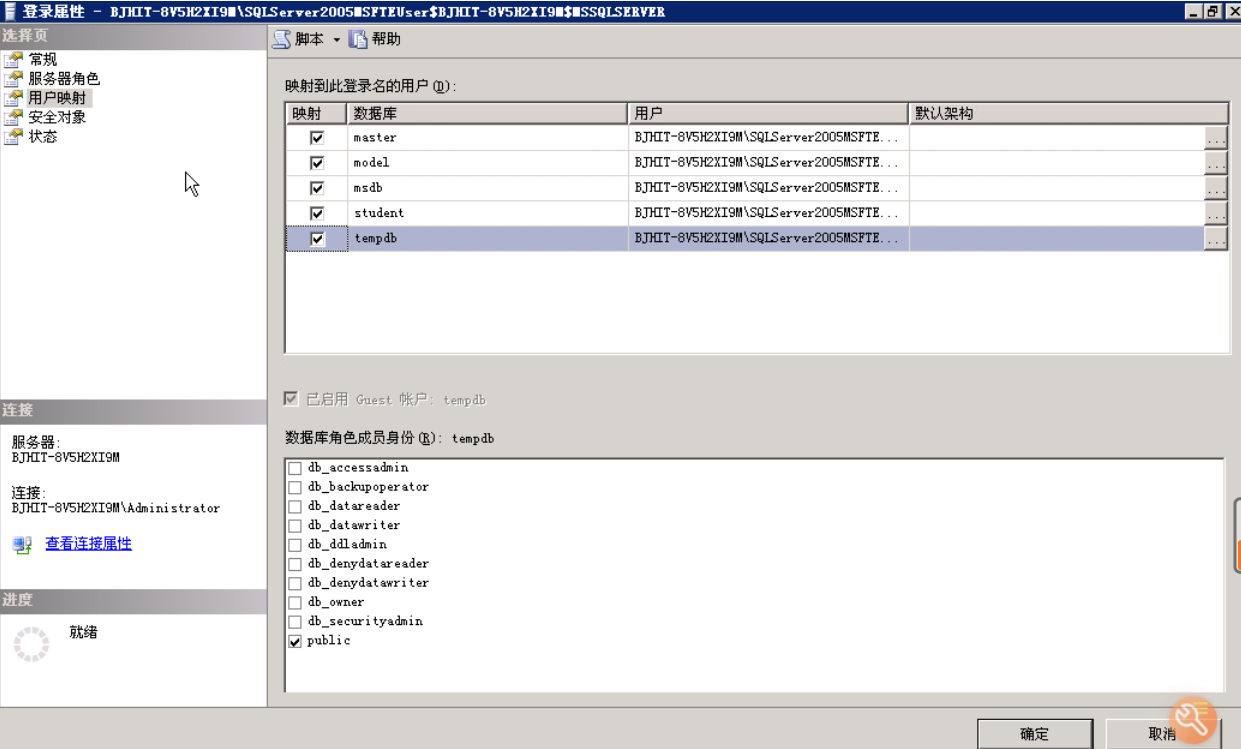The width and height of the screenshot is (1241, 749).
Task: Check the db_datawriter role
Action: (x=295, y=525)
